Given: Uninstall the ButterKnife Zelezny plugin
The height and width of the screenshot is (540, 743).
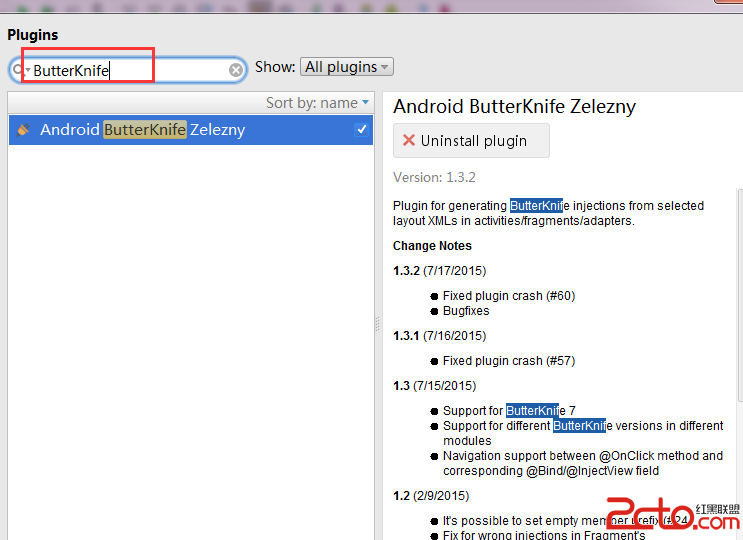Looking at the screenshot, I should pyautogui.click(x=471, y=141).
